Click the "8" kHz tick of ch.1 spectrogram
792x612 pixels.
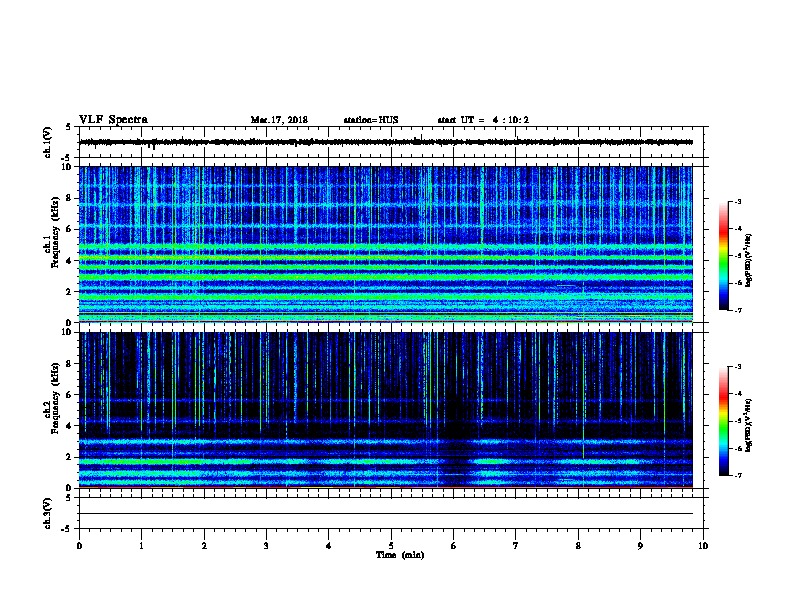pyautogui.click(x=70, y=198)
